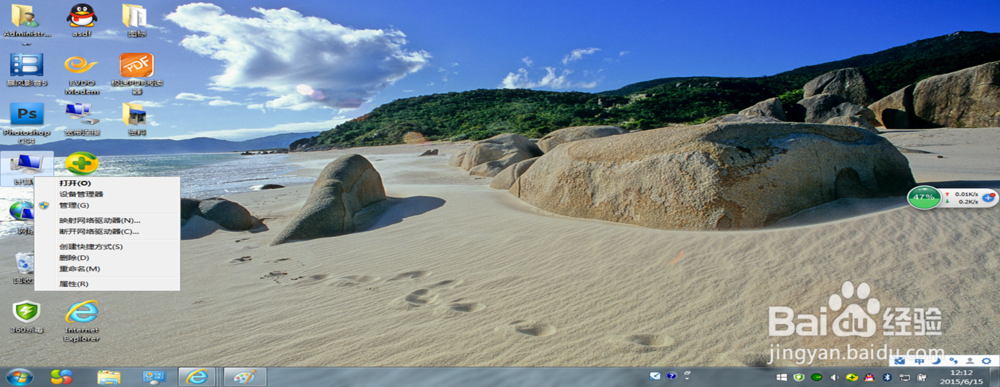The image size is (1000, 387).
Task: Click the Windows logo tray icon
Action: pyautogui.click(x=781, y=377)
